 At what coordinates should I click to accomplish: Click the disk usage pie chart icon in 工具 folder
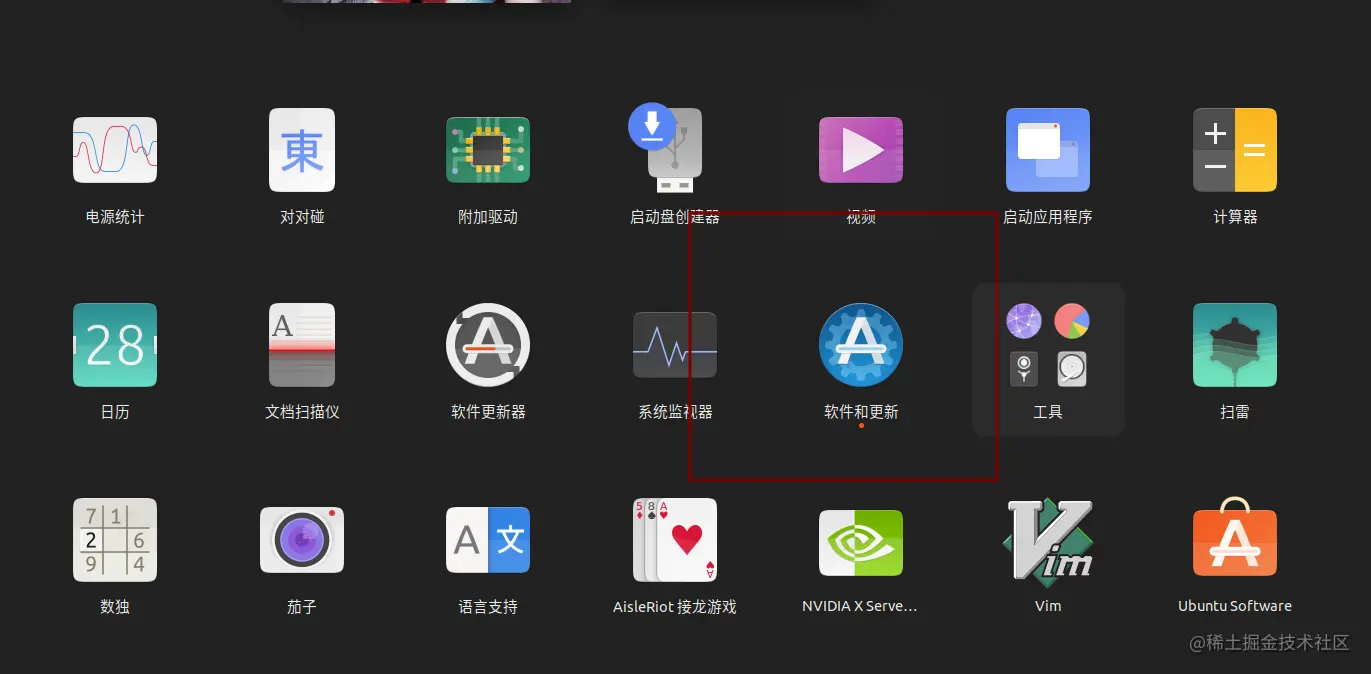[1072, 322]
